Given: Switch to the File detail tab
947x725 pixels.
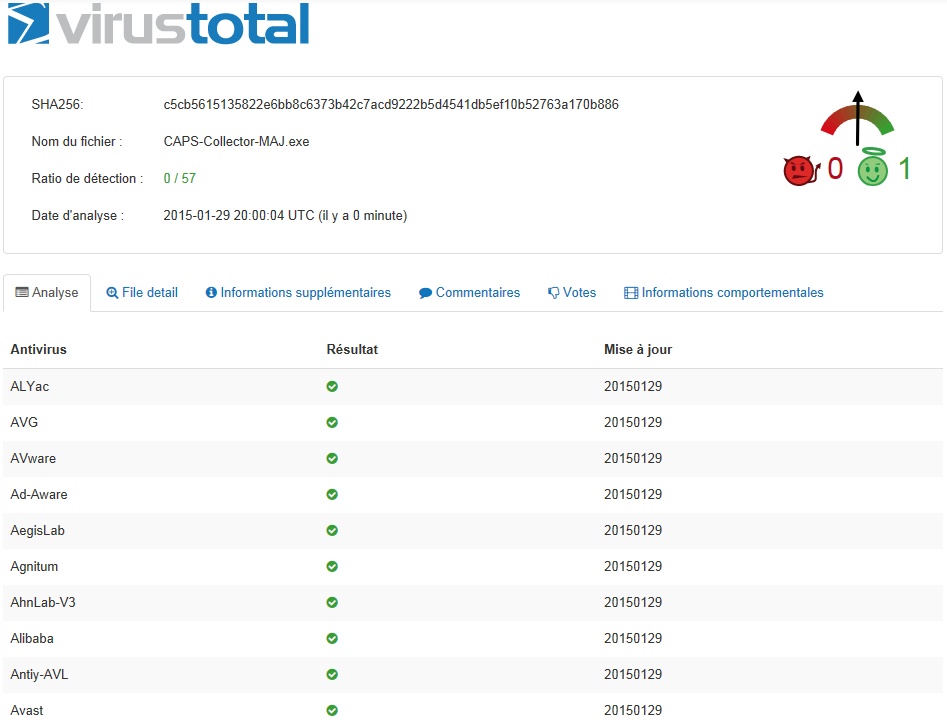Looking at the screenshot, I should 142,293.
